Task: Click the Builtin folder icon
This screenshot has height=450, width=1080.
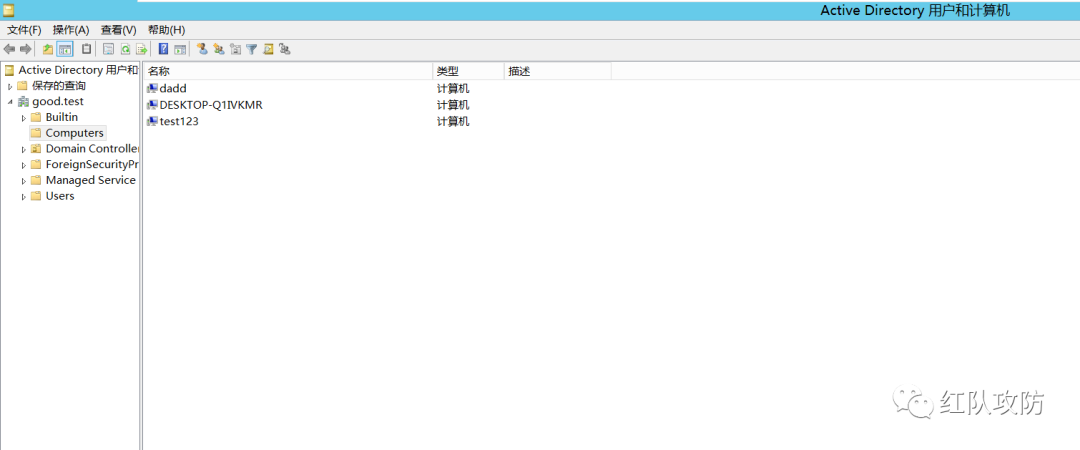Action: tap(37, 117)
